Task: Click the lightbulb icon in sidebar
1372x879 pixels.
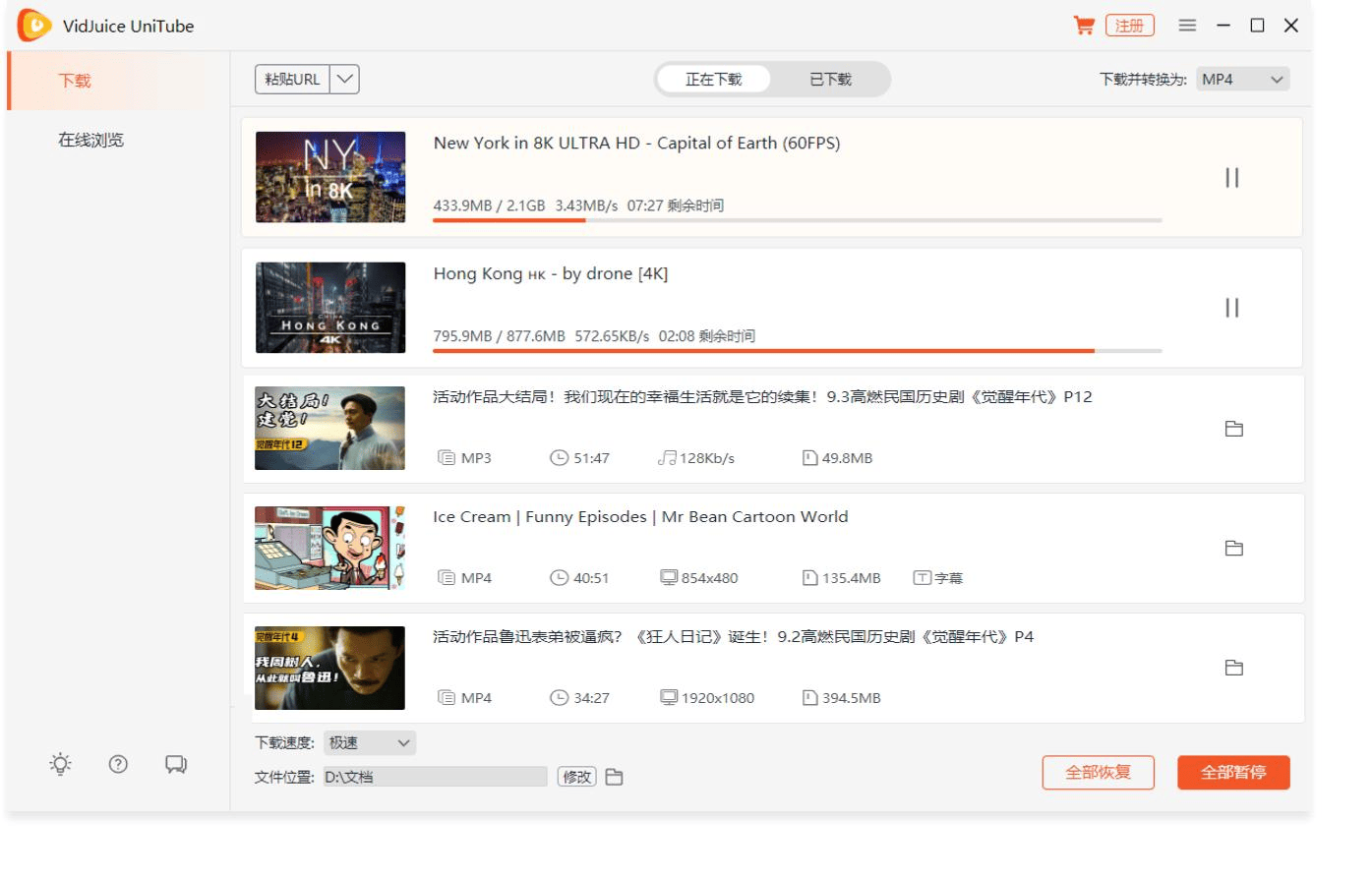Action: [61, 764]
